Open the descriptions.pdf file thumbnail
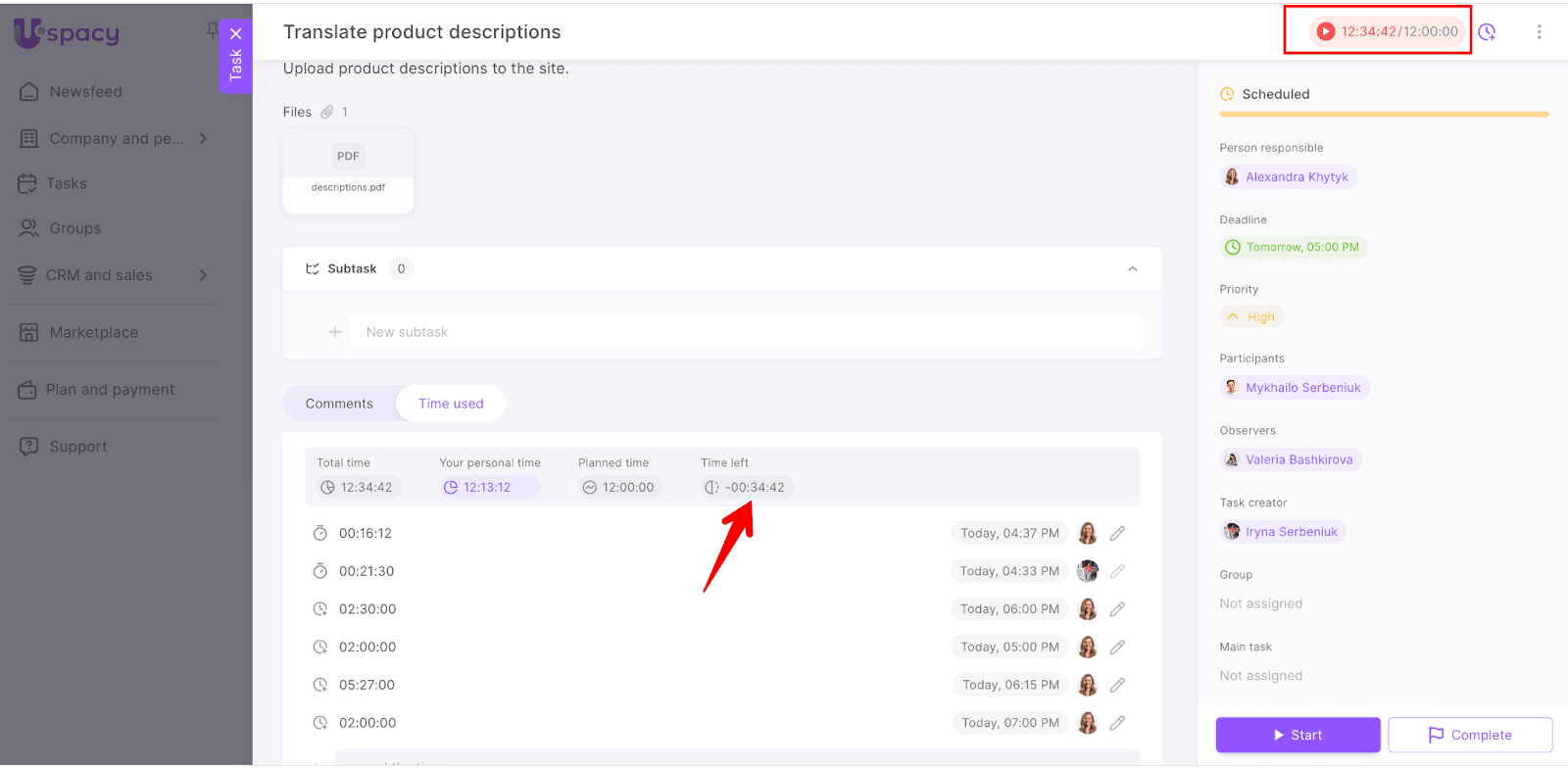The width and height of the screenshot is (1568, 768). tap(348, 170)
